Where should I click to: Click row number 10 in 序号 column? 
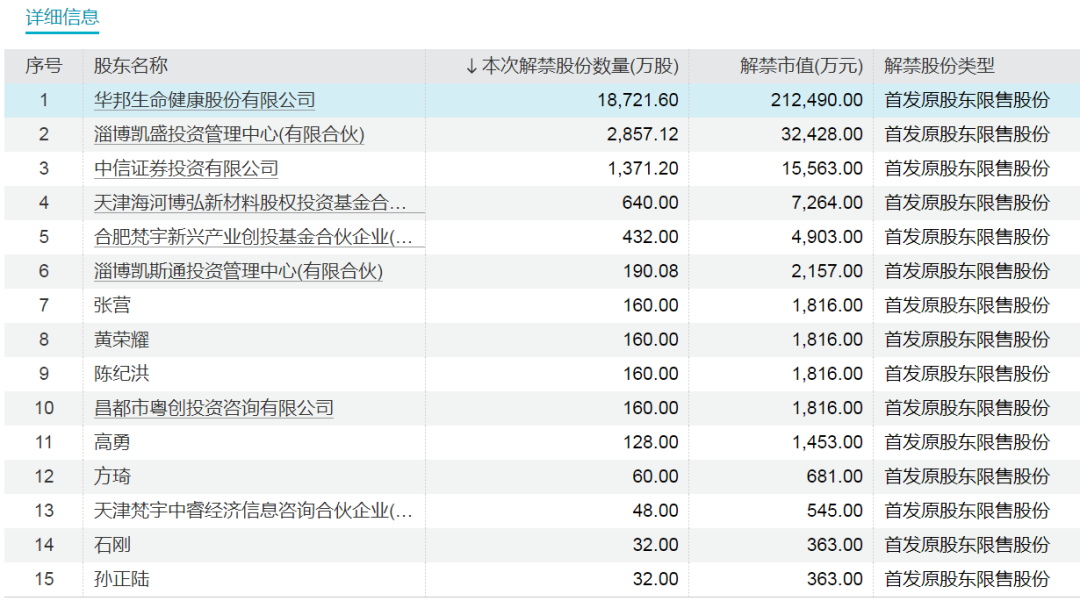point(44,408)
